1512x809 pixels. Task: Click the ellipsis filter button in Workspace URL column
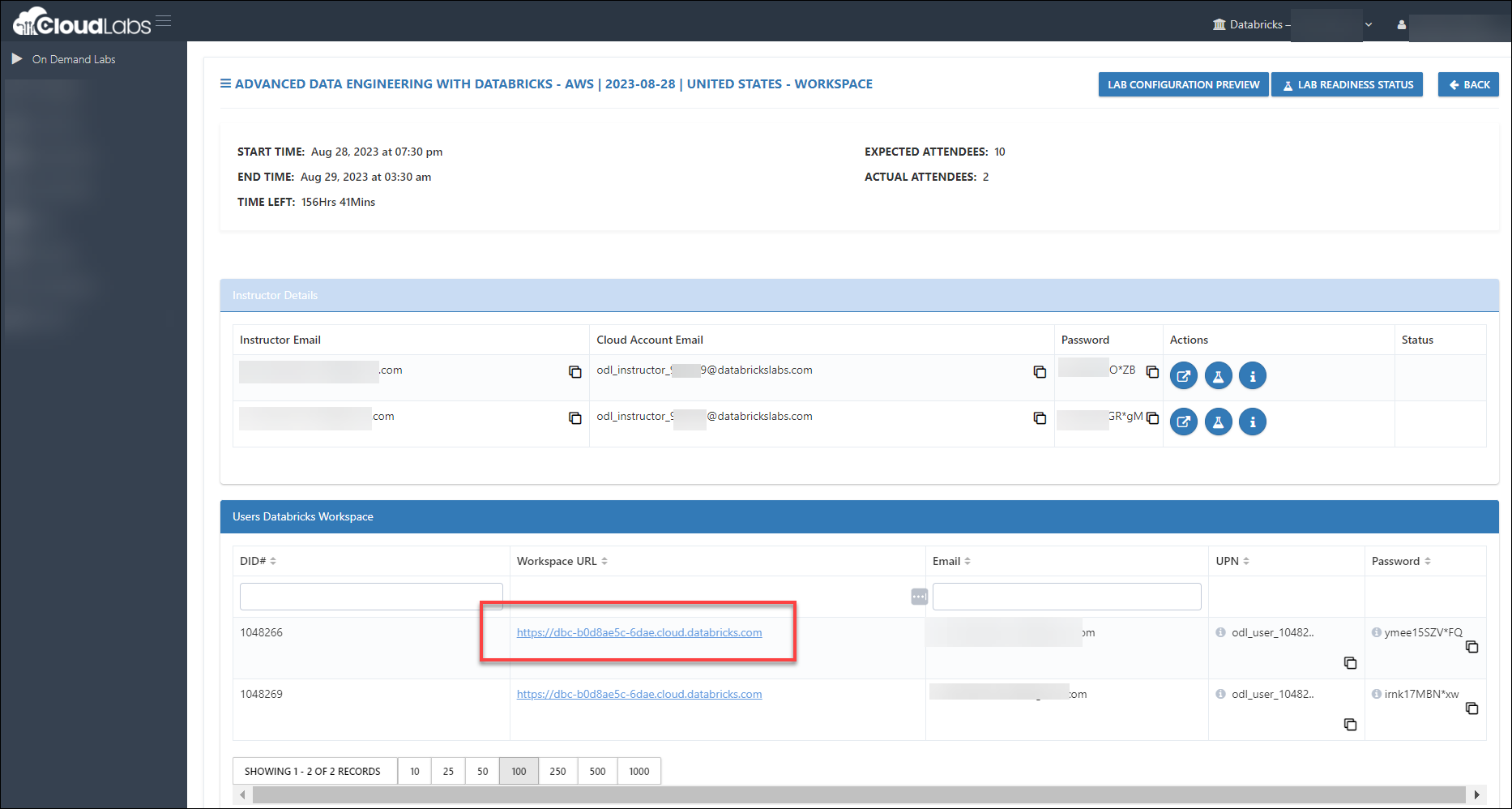[x=919, y=597]
